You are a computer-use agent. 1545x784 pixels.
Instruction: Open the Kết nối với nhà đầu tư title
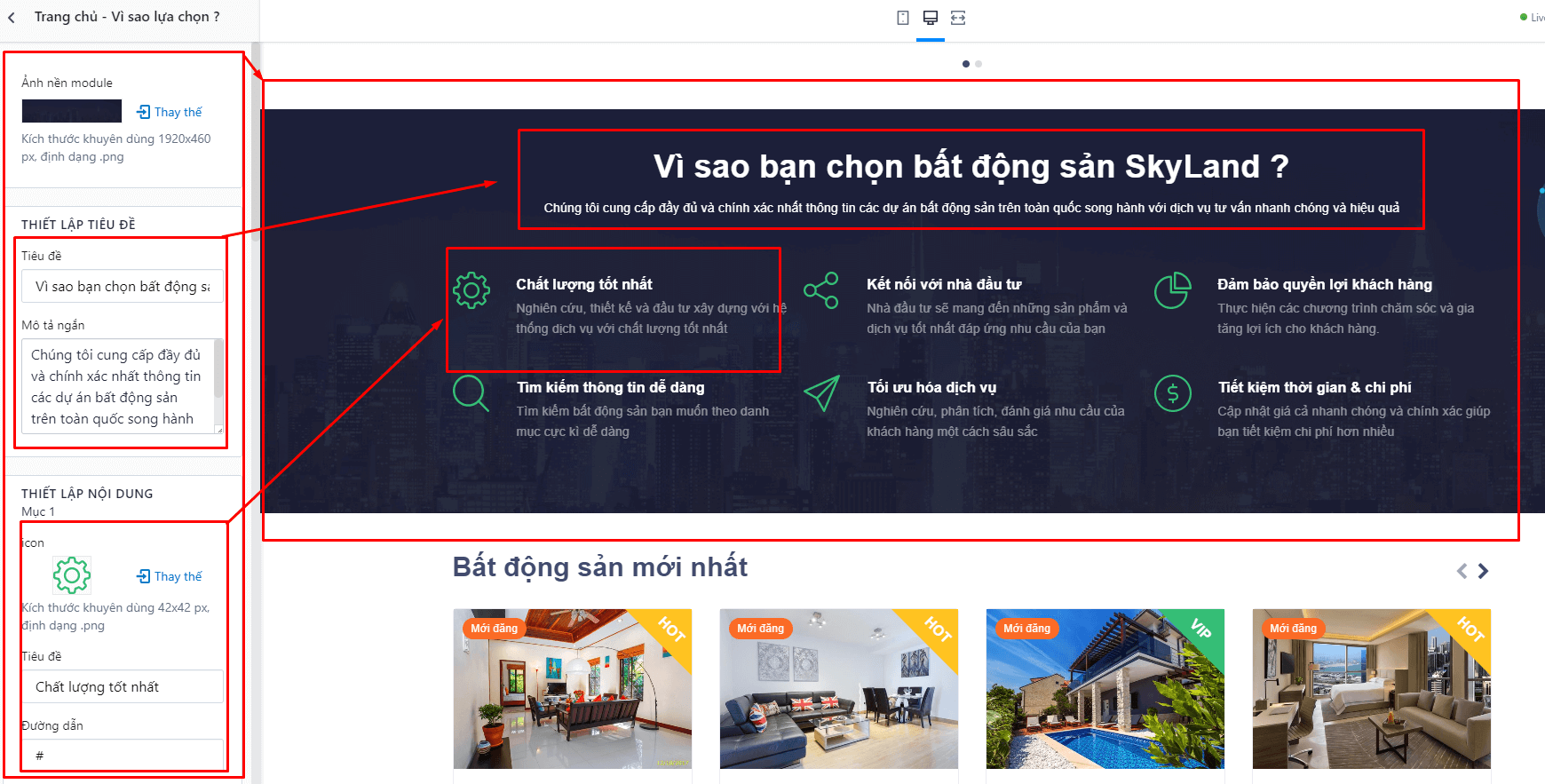pyautogui.click(x=944, y=284)
